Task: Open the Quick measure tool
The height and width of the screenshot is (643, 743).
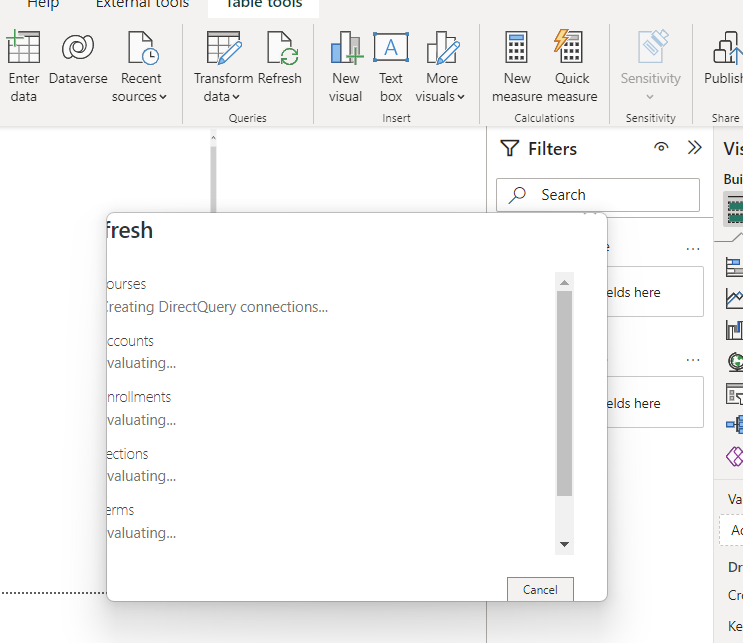Action: 569,46
